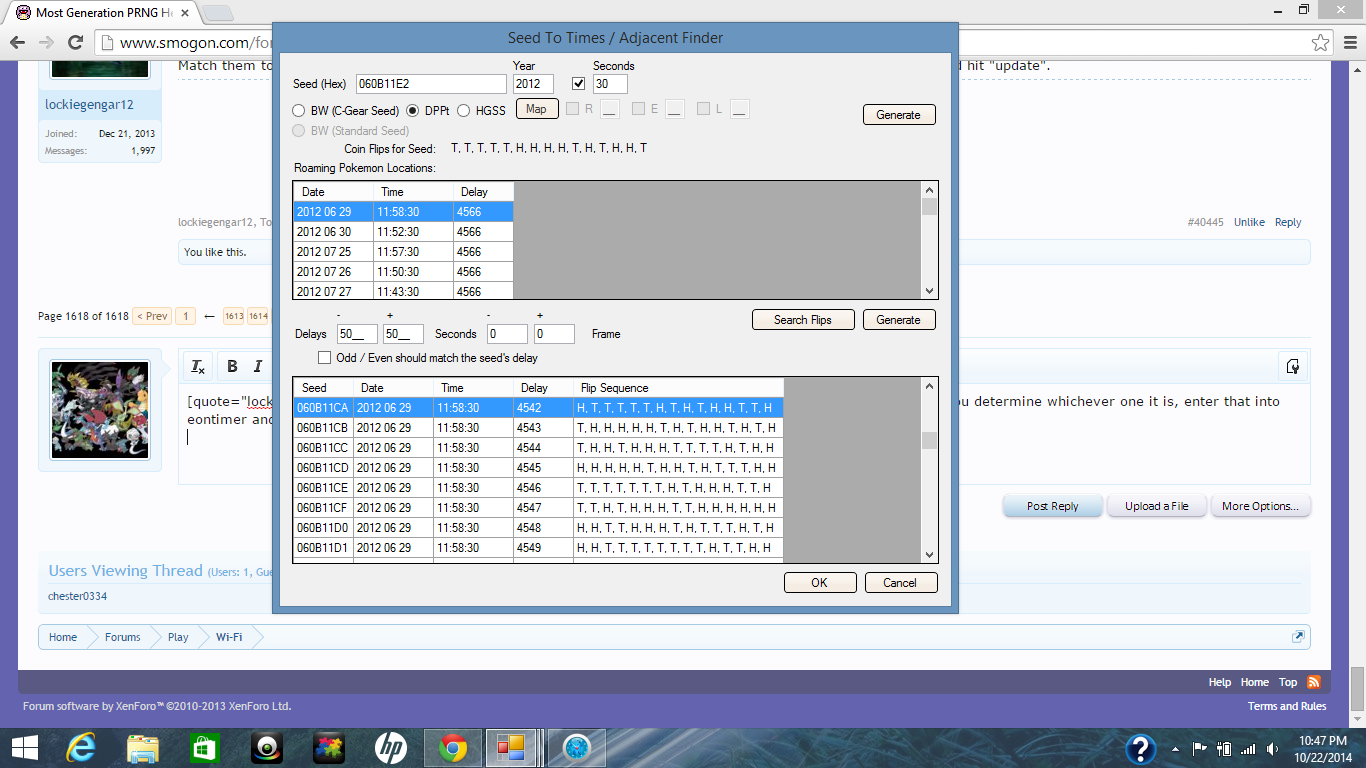The height and width of the screenshot is (768, 1366).
Task: Click the Seed (Hex) input field
Action: 431,84
